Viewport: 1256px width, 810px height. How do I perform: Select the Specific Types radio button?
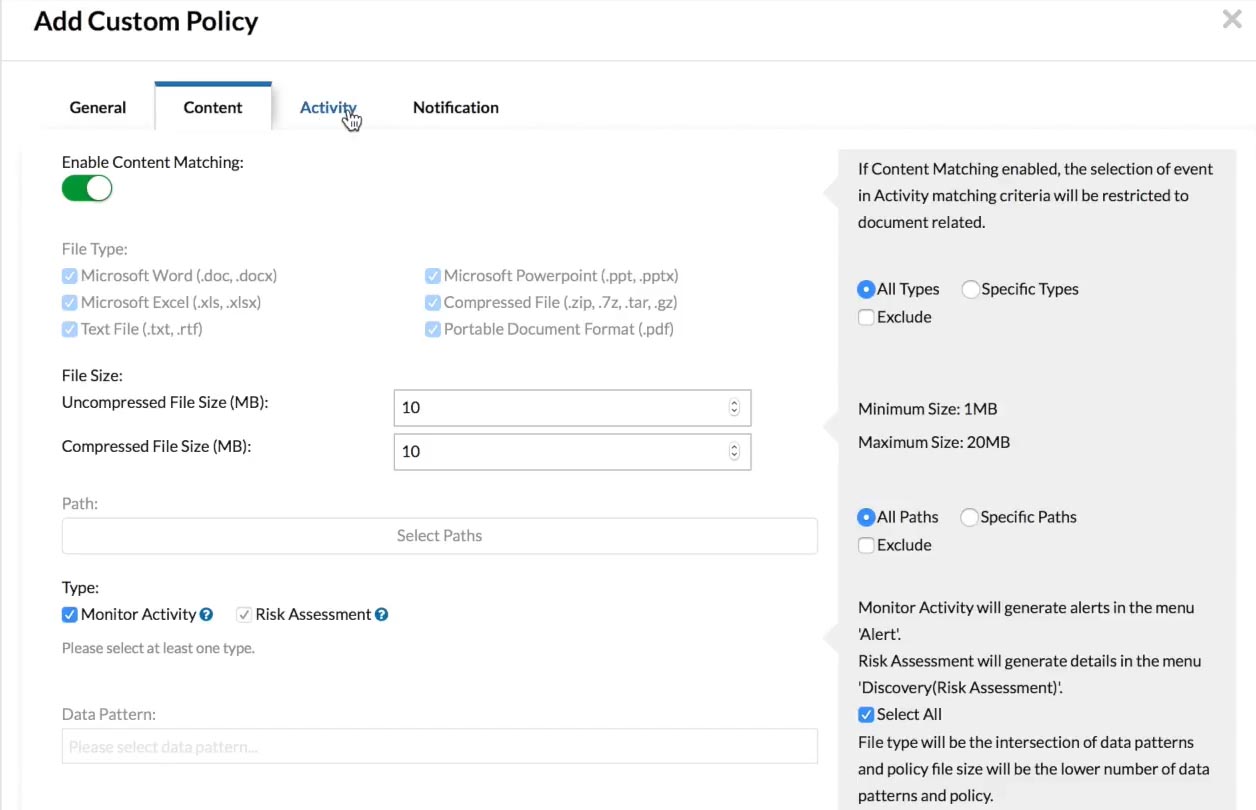[970, 290]
